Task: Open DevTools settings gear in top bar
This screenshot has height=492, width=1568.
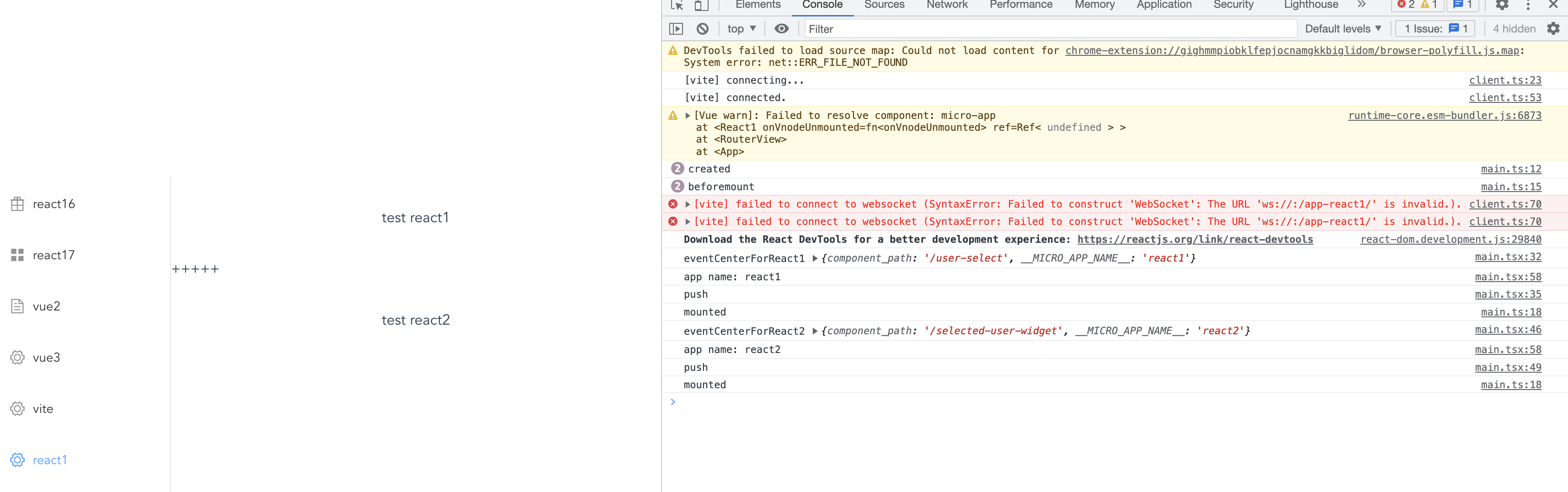Action: tap(1502, 5)
